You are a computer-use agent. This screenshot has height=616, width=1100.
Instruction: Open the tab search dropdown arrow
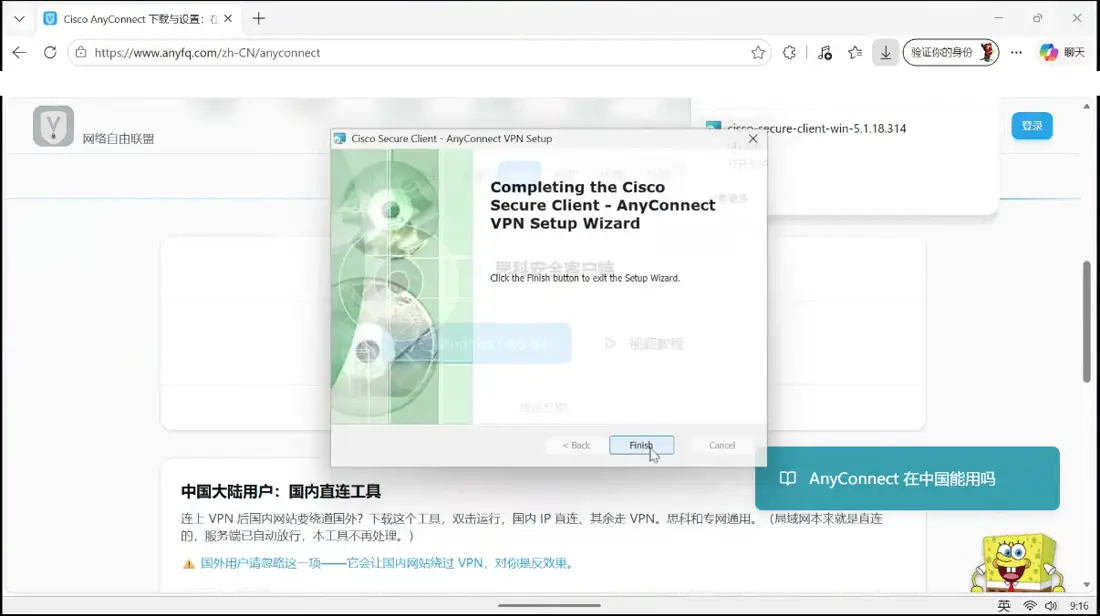[x=20, y=19]
